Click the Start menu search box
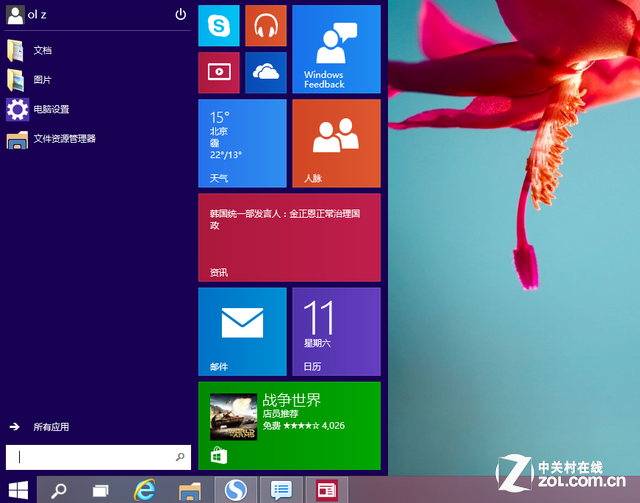Viewport: 640px width, 503px height. (95, 457)
